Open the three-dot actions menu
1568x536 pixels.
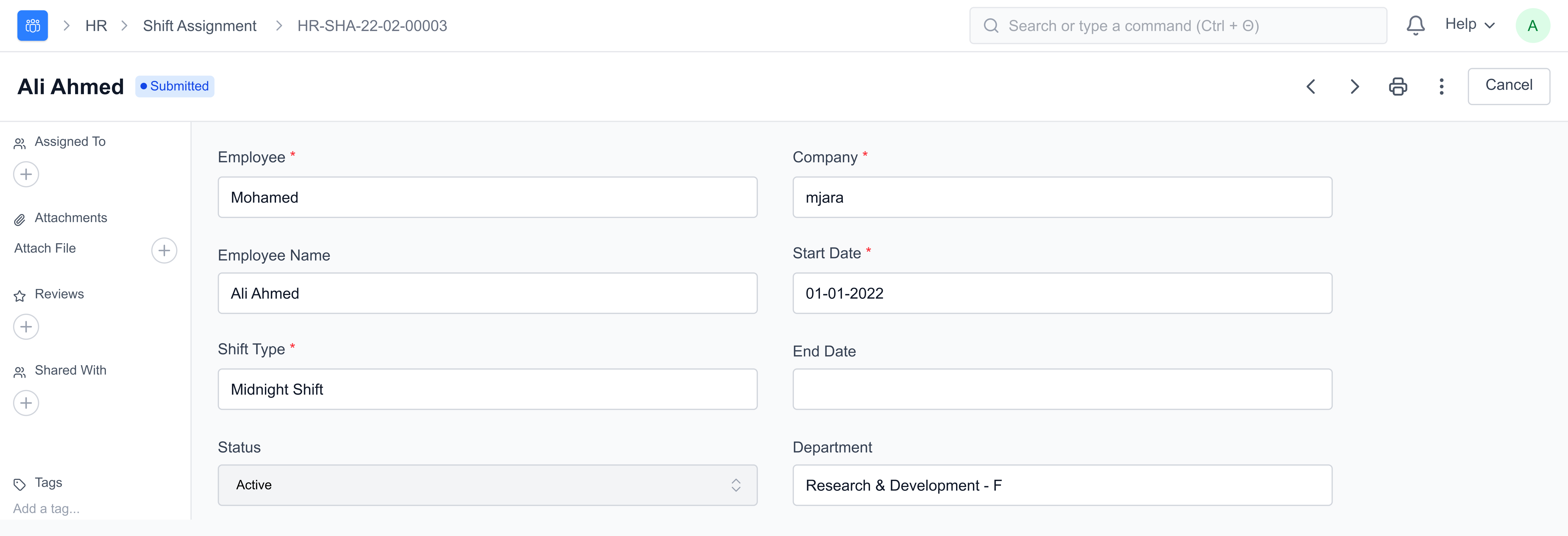[x=1441, y=87]
